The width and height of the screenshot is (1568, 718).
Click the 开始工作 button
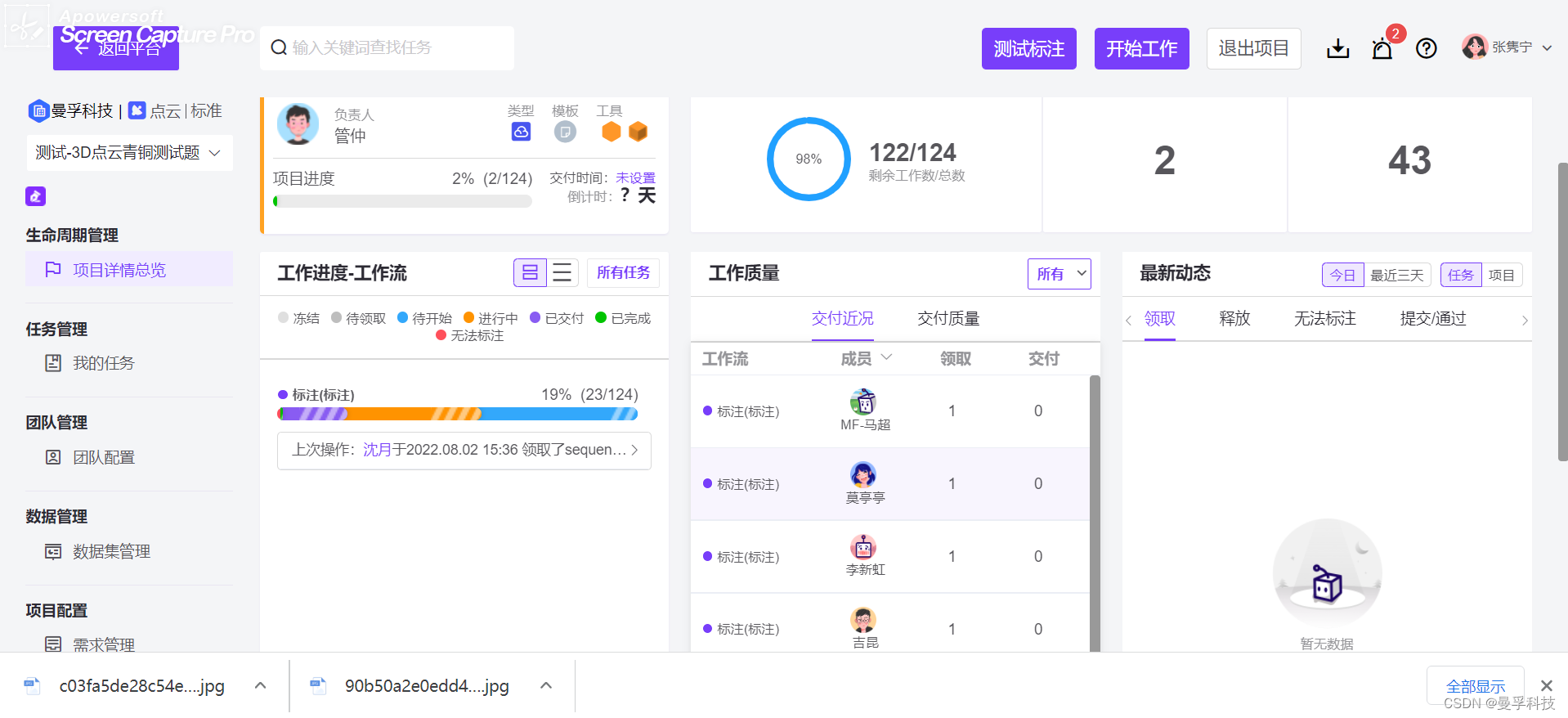click(1142, 49)
